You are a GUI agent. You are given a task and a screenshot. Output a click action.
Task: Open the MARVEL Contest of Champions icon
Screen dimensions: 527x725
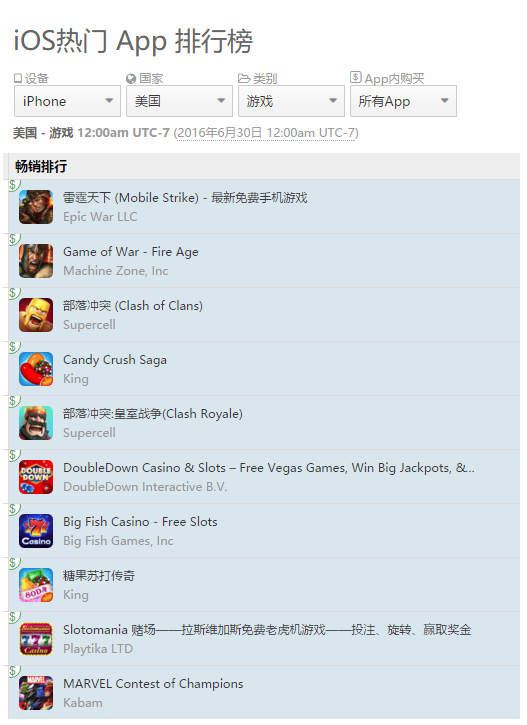[x=36, y=694]
